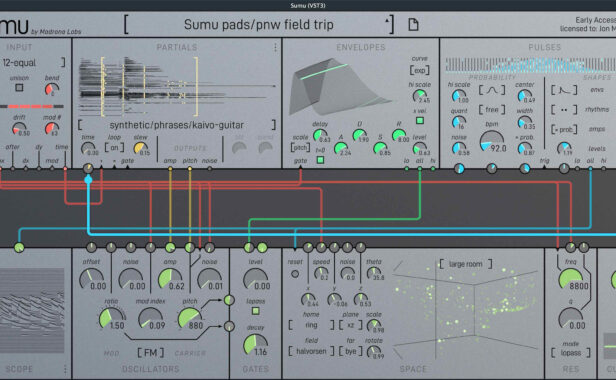The width and height of the screenshot is (616, 380).
Task: Click the blue patch cable node
Action: click(x=88, y=180)
